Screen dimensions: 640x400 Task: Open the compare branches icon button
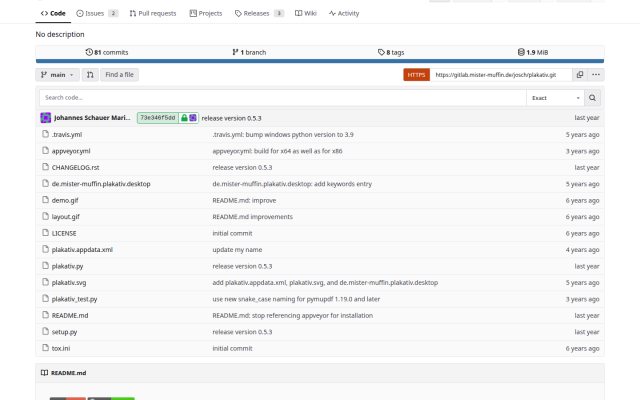click(x=90, y=75)
